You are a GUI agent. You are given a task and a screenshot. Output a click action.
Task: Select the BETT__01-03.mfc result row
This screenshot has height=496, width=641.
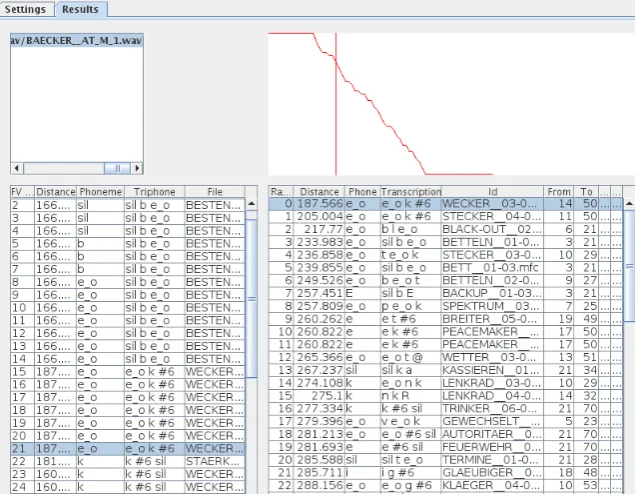pyautogui.click(x=446, y=267)
